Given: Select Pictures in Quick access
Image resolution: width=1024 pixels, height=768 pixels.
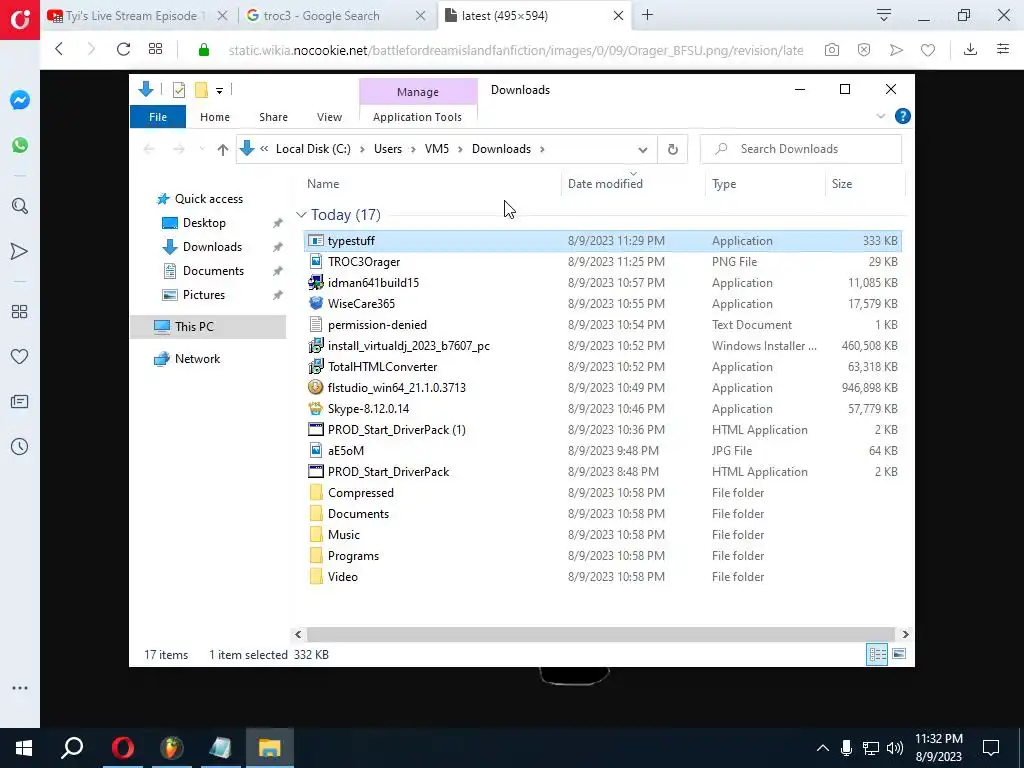Looking at the screenshot, I should [x=203, y=295].
